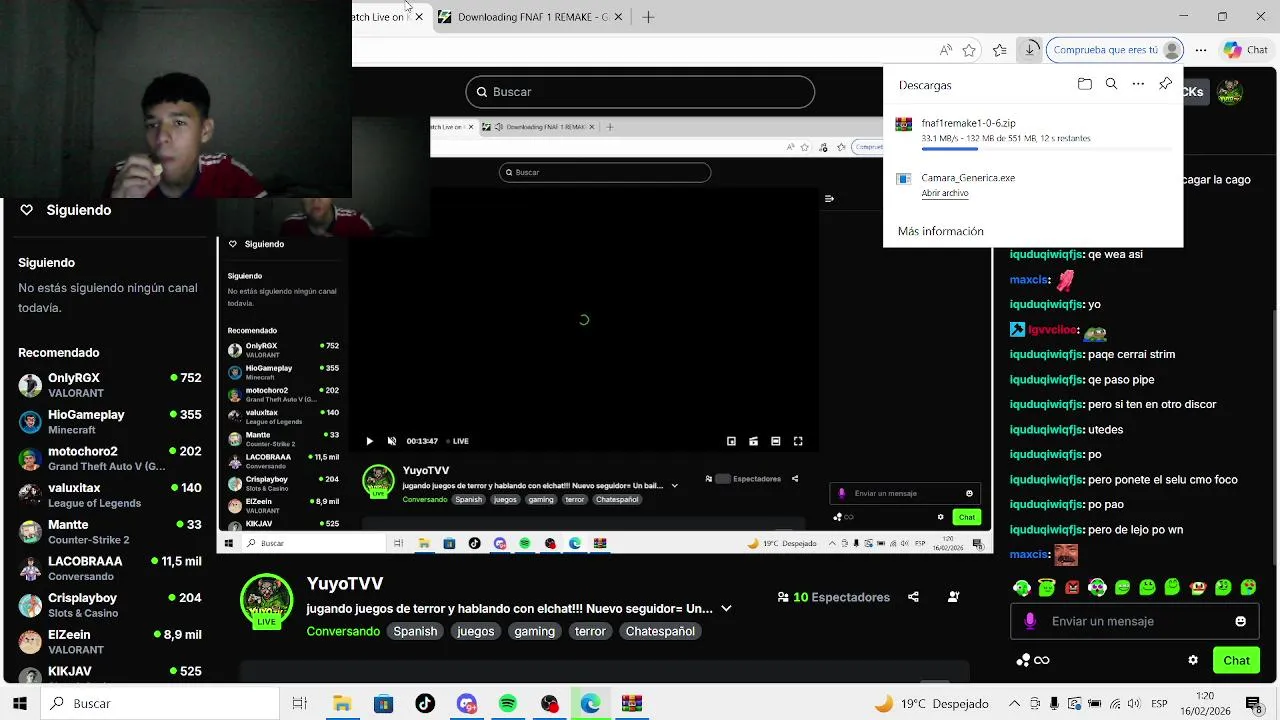The height and width of the screenshot is (720, 1280).
Task: Click the Buscar search field on Kick
Action: click(x=640, y=92)
